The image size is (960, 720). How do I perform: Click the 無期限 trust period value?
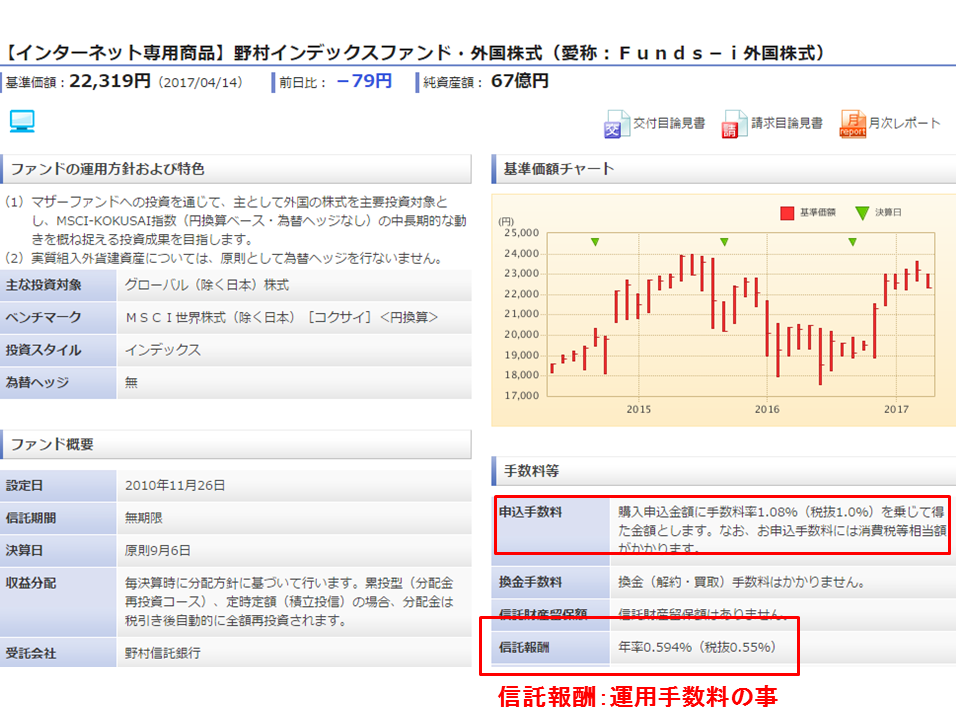point(144,518)
